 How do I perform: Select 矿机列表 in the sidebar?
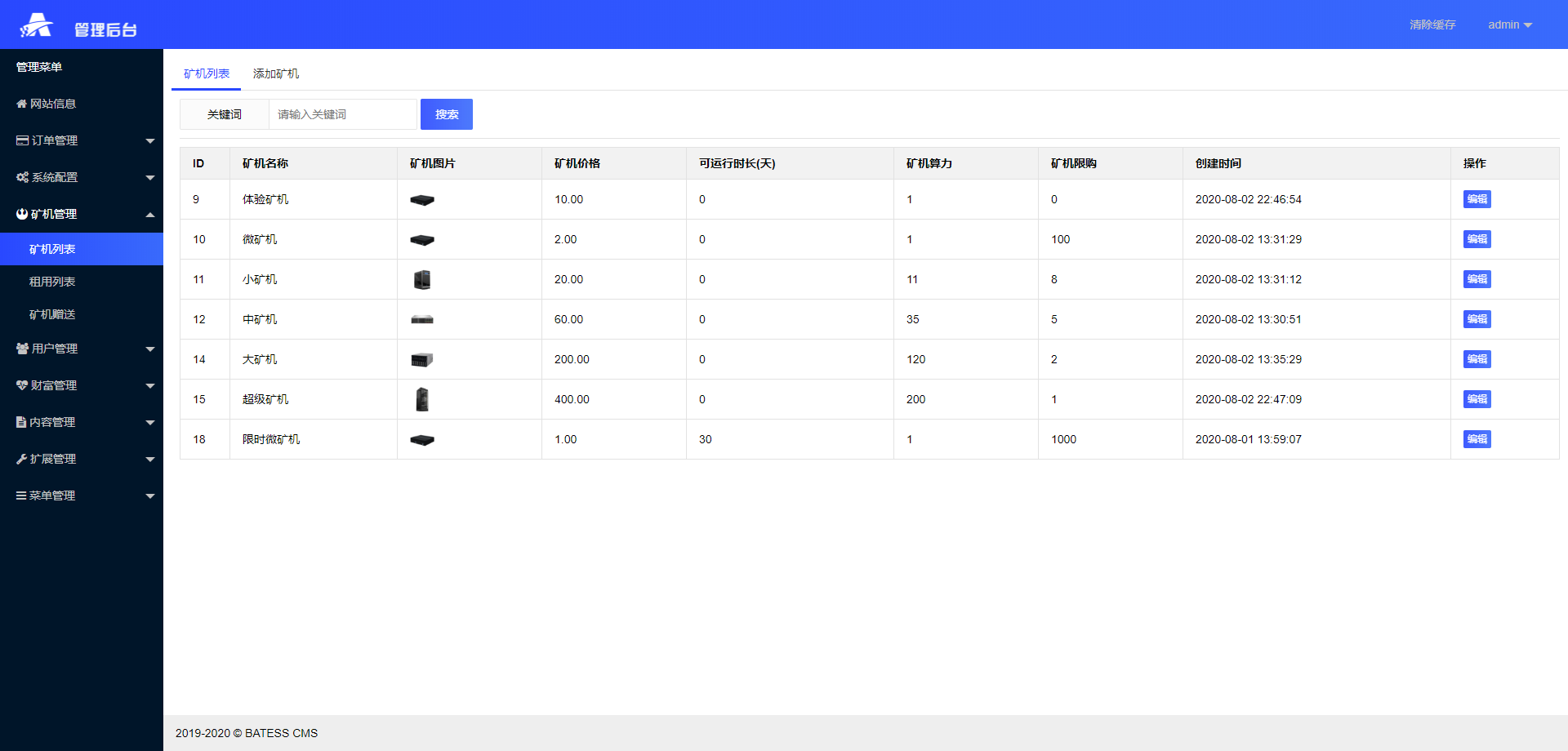[x=82, y=249]
